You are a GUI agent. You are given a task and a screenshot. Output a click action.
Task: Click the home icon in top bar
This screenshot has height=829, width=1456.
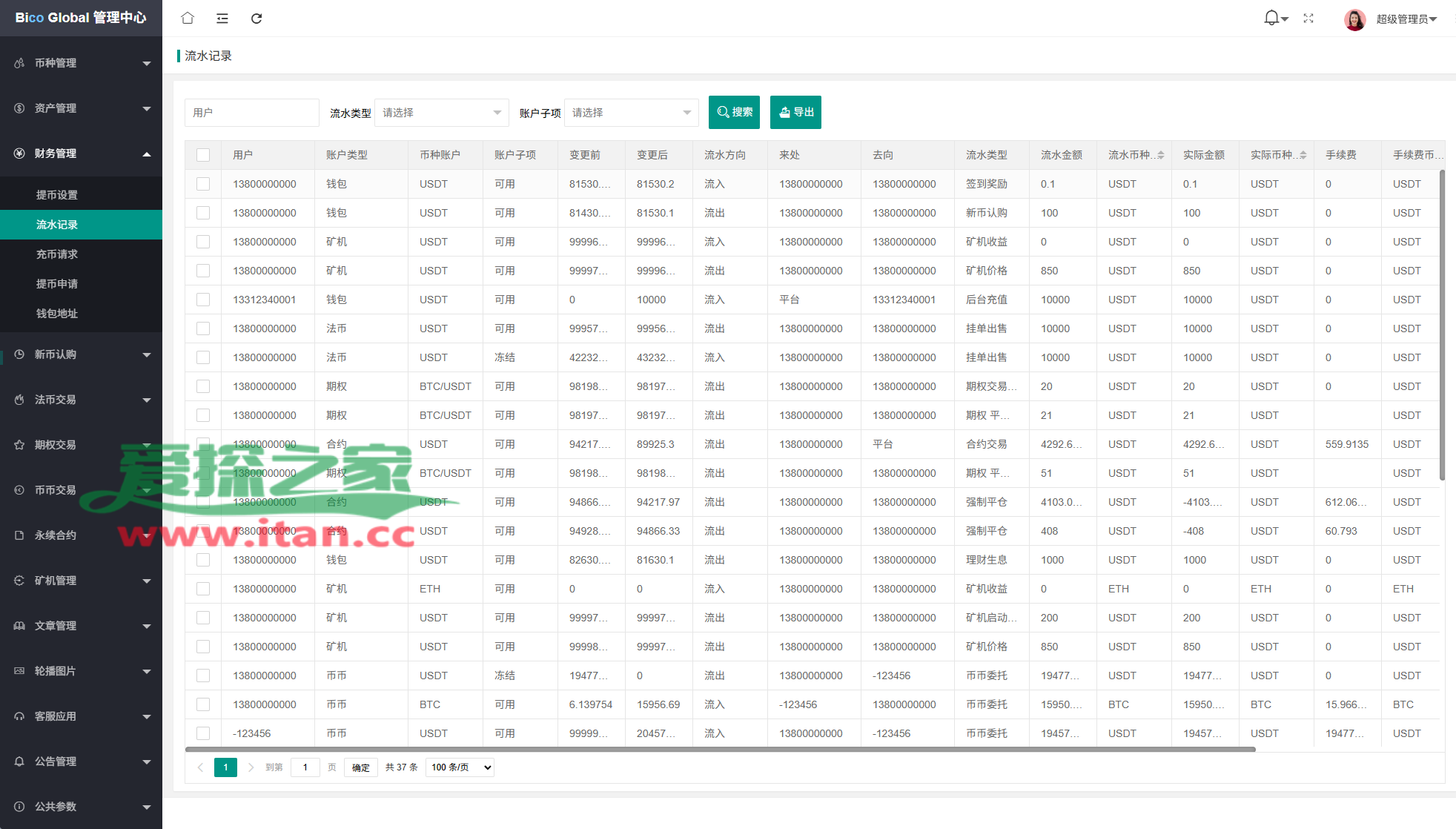[188, 19]
